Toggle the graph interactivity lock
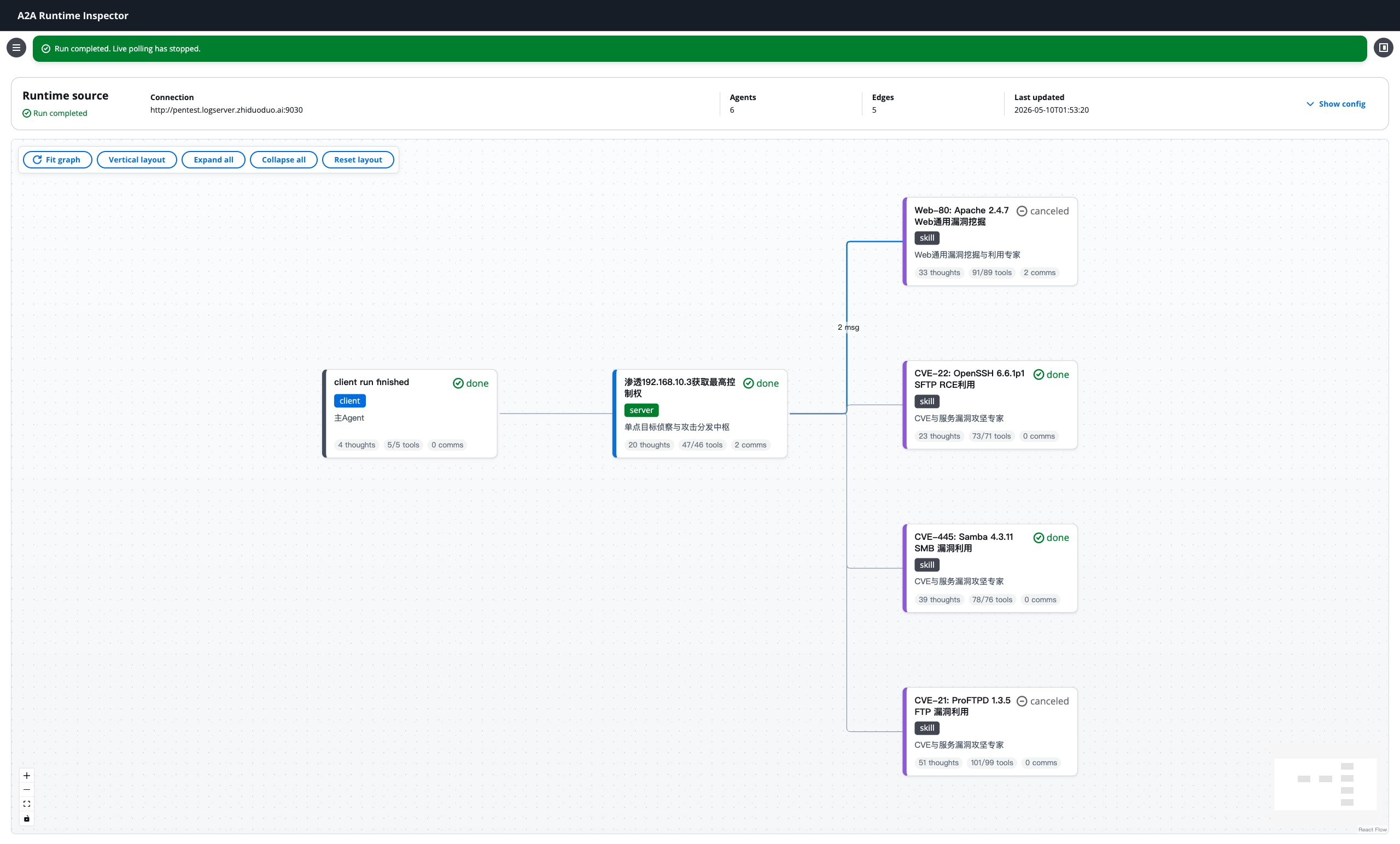Viewport: 1400px width, 844px height. pos(27,818)
